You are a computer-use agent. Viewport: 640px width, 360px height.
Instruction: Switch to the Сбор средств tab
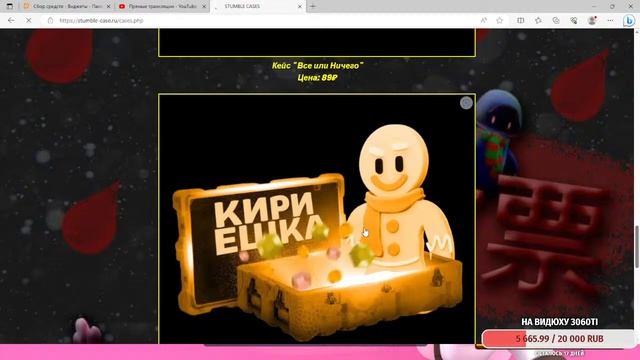click(x=67, y=6)
